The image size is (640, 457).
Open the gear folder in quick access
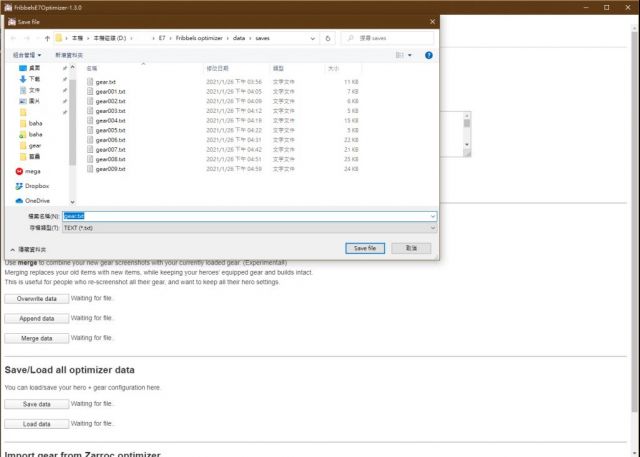[34, 145]
